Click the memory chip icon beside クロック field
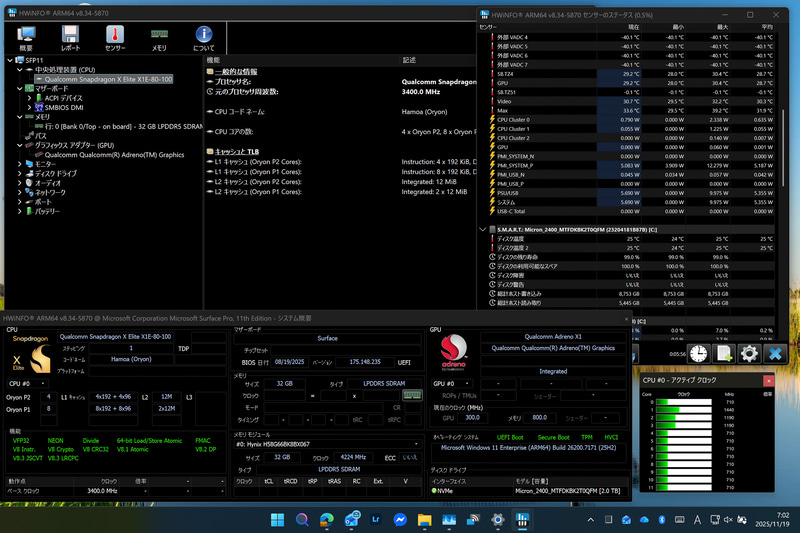 (412, 395)
